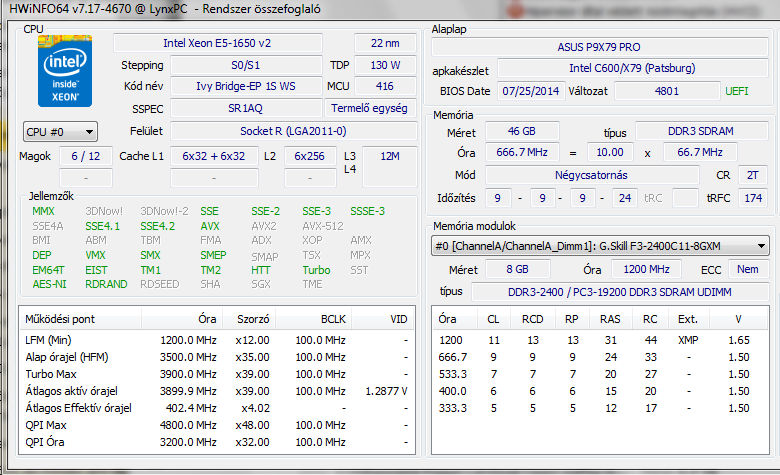Viewport: 780px width, 475px height.
Task: Click the 8 GB module size value
Action: pyautogui.click(x=517, y=269)
